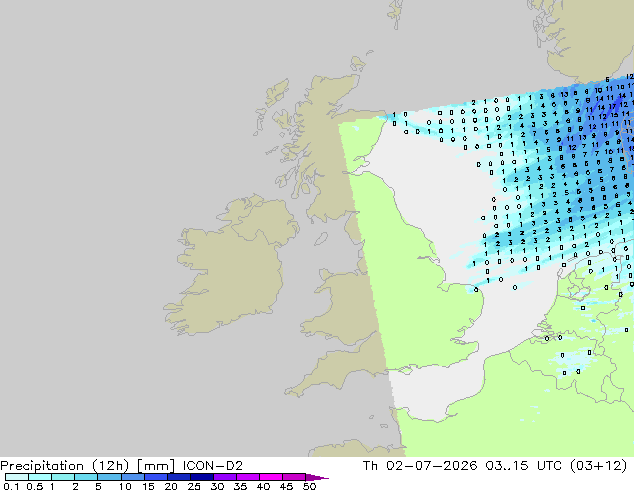Select the 15–20 mm blue legend swatch
The image size is (634, 490).
[155, 477]
